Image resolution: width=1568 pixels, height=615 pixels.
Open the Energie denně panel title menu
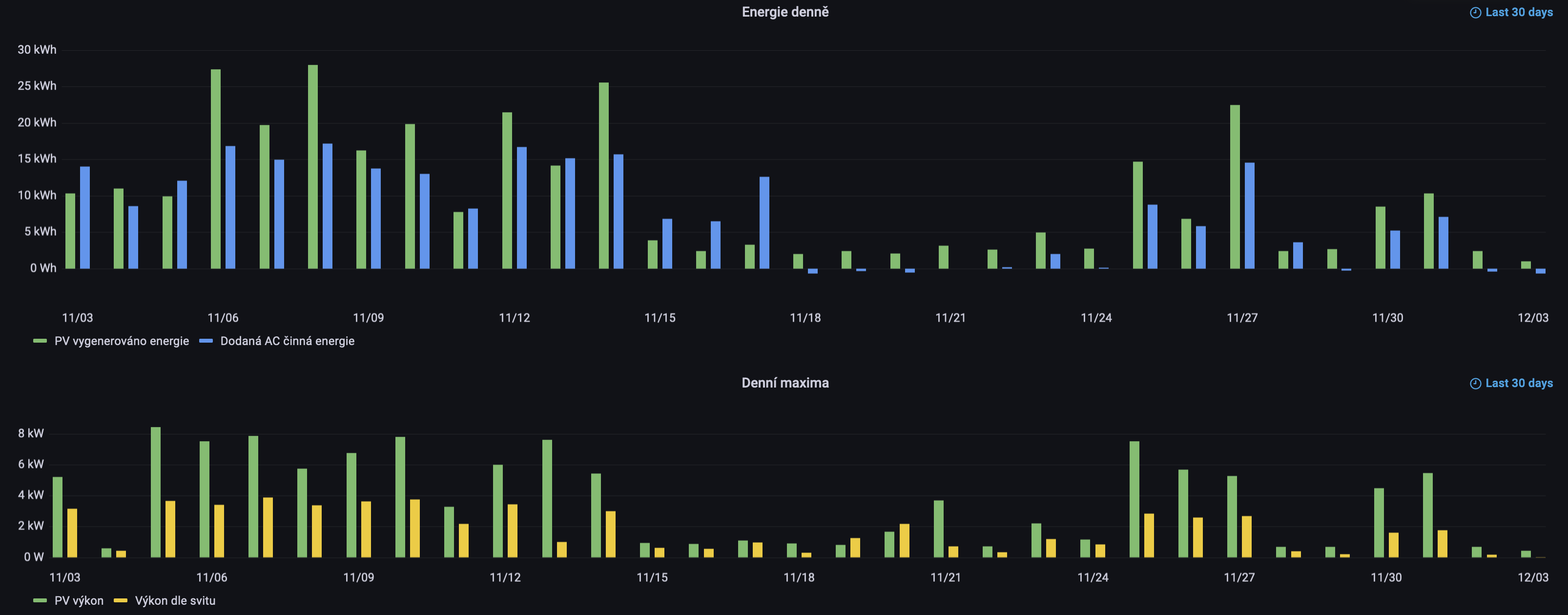(x=784, y=12)
